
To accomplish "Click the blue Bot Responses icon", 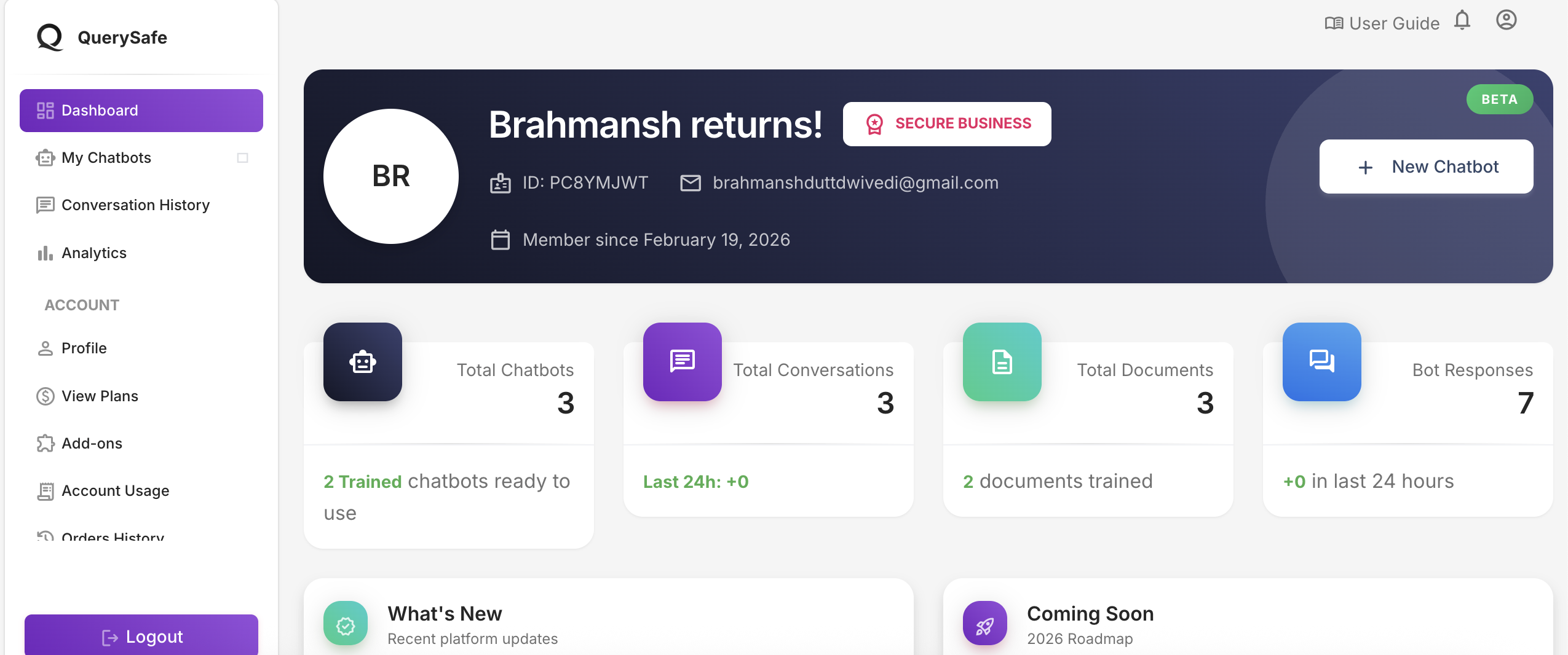I will click(x=1322, y=362).
